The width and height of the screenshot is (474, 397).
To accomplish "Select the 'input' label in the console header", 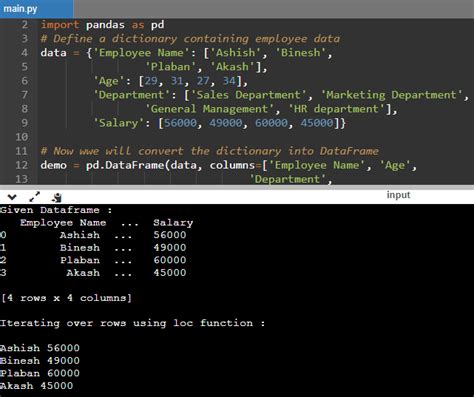I will pos(398,195).
